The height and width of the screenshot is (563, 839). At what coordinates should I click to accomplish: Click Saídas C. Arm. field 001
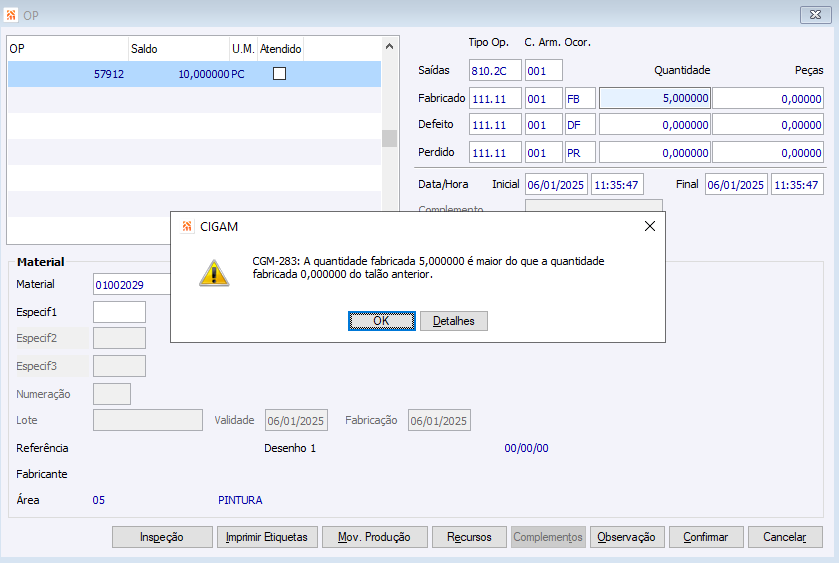pyautogui.click(x=544, y=71)
